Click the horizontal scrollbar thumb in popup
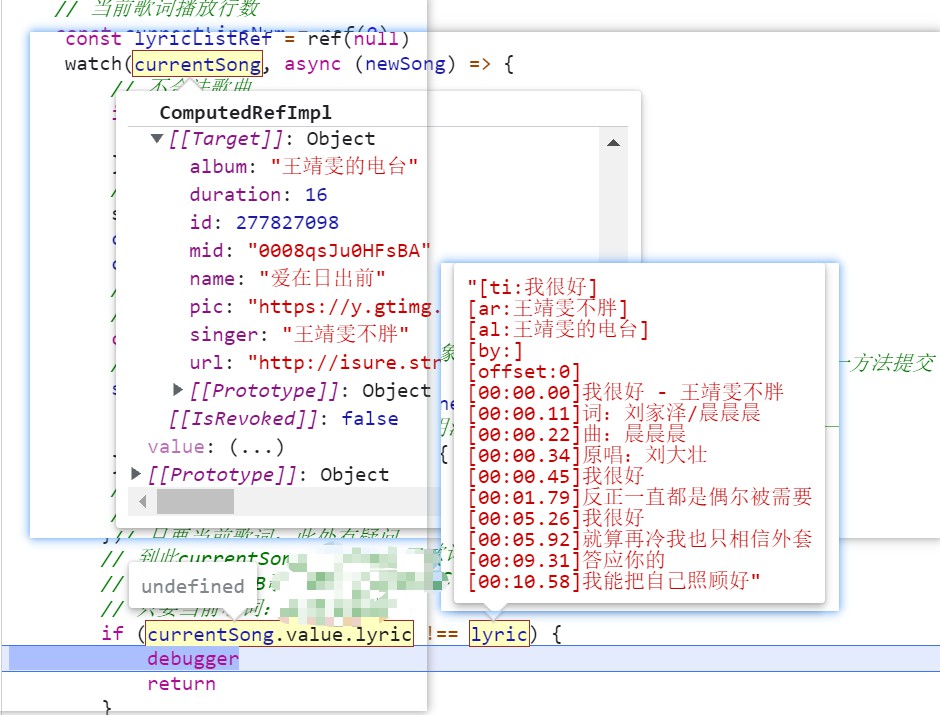The image size is (940, 715). coord(195,501)
